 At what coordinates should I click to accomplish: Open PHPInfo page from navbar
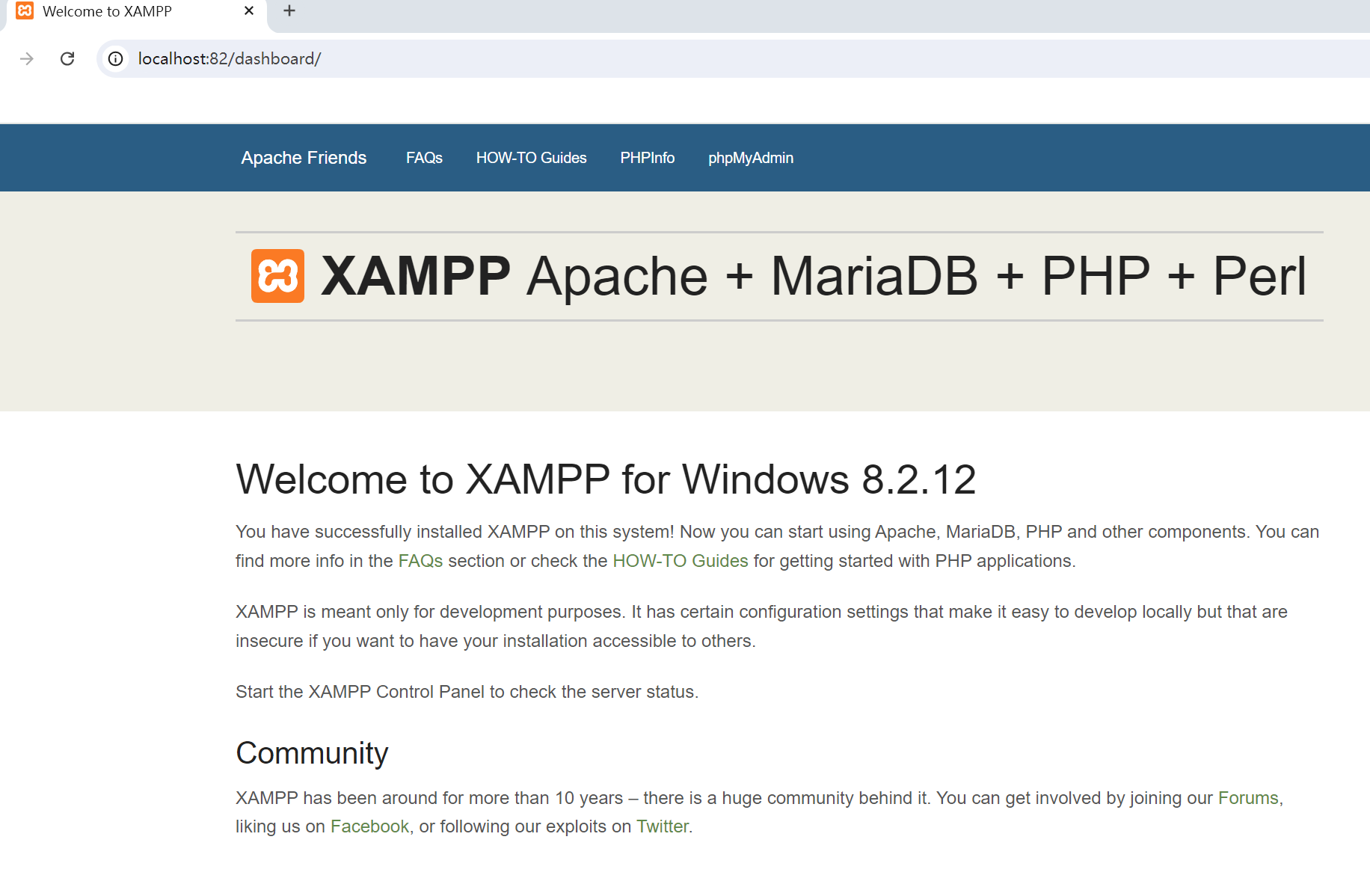point(647,158)
